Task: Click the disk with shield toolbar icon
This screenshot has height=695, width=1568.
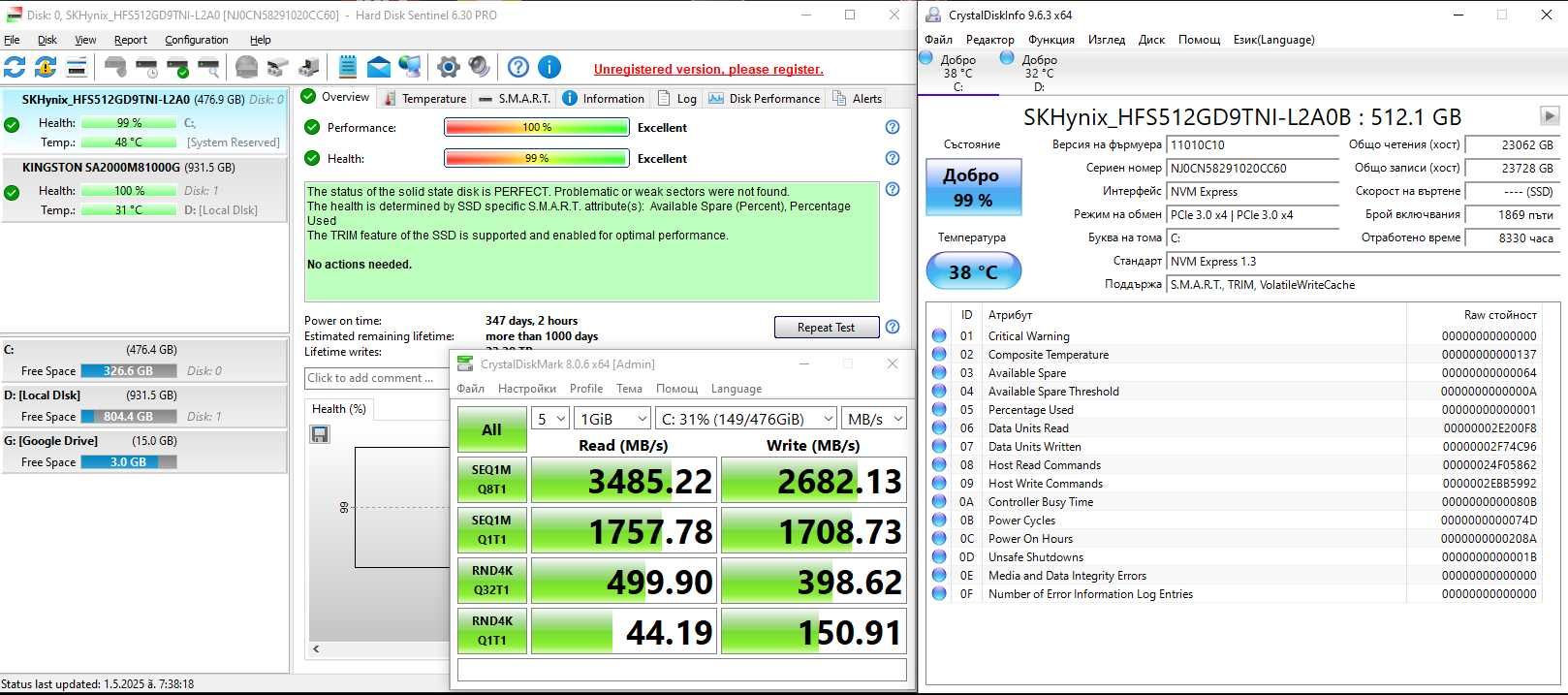Action: (115, 67)
